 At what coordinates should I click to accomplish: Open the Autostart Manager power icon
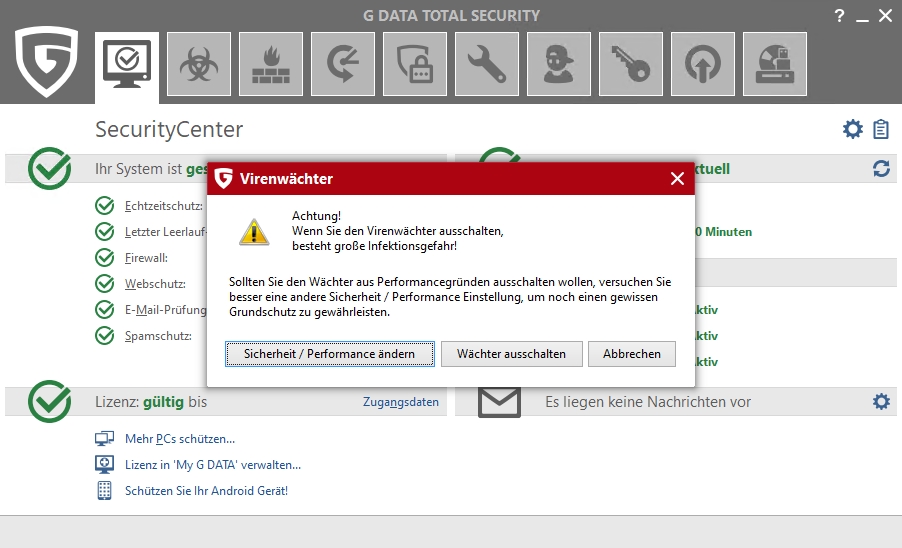coord(702,64)
